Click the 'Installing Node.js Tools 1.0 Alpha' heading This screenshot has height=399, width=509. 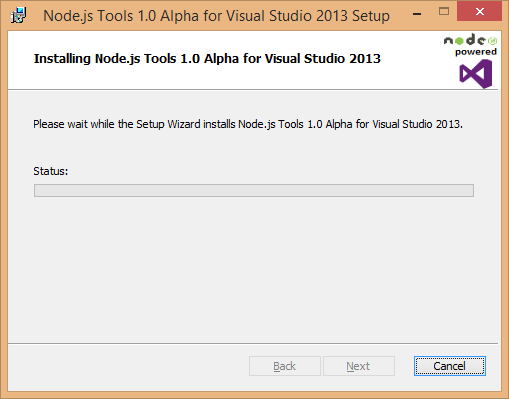pos(207,59)
